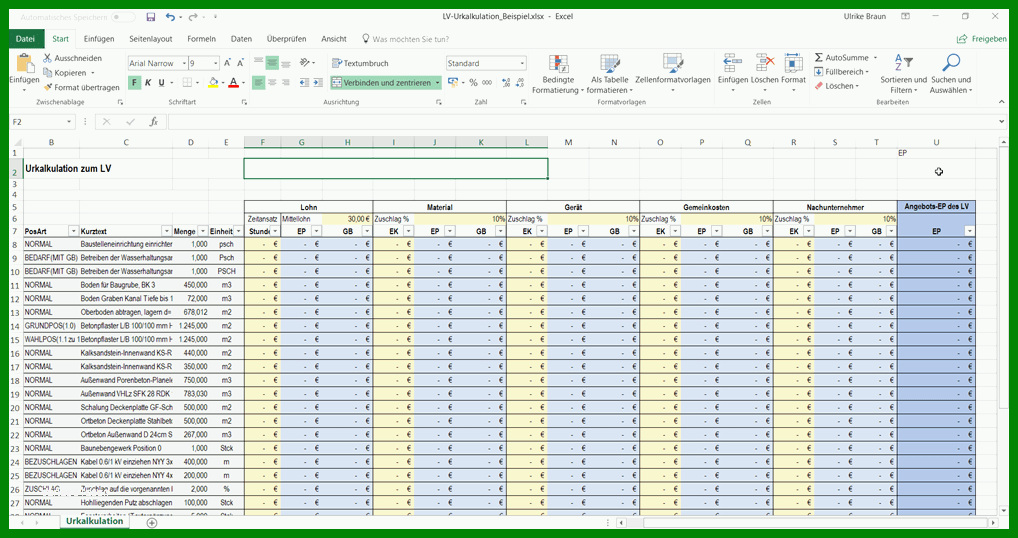Toggle italic formatting K button

(x=148, y=82)
